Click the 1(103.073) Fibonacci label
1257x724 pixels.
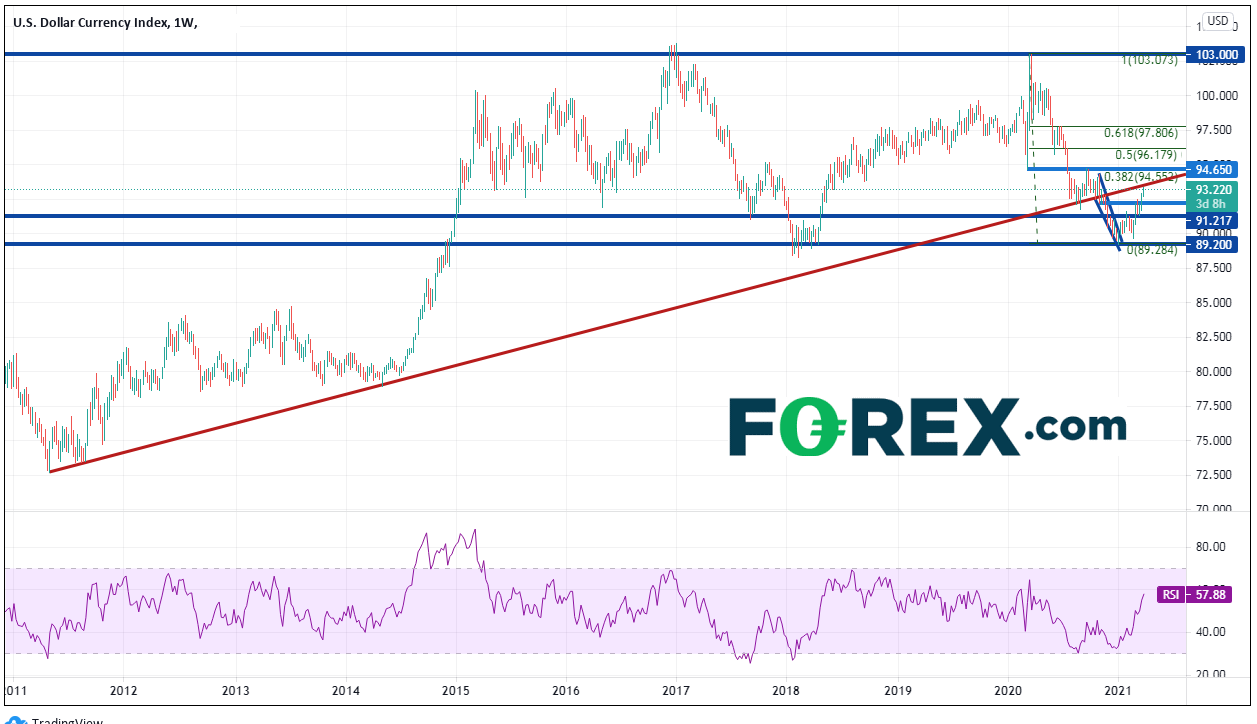pyautogui.click(x=1152, y=60)
